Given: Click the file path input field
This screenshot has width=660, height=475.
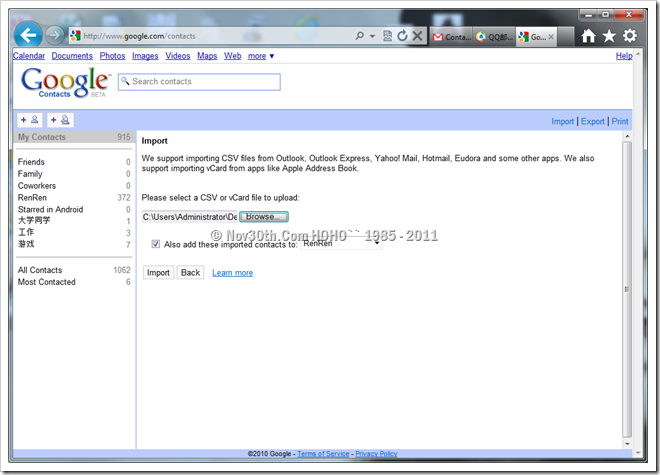Looking at the screenshot, I should click(190, 217).
